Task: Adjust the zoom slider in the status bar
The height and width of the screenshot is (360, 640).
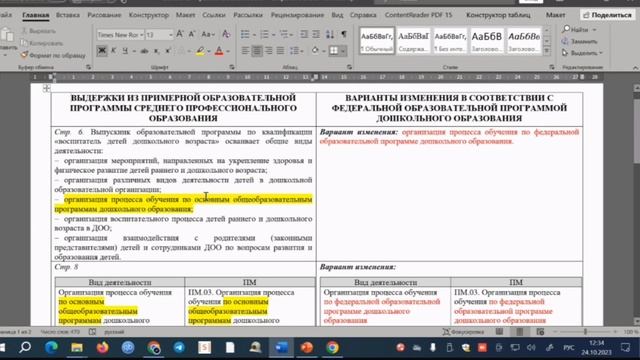Action: [585, 332]
